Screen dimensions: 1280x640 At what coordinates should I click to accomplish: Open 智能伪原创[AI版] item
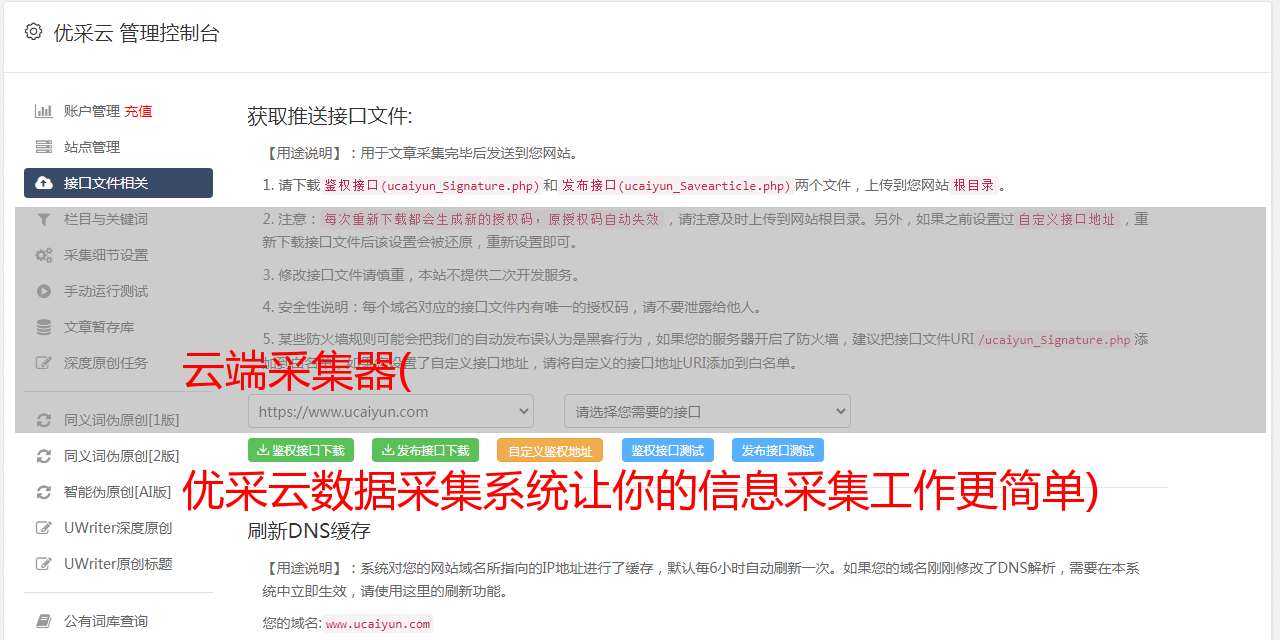point(118,492)
